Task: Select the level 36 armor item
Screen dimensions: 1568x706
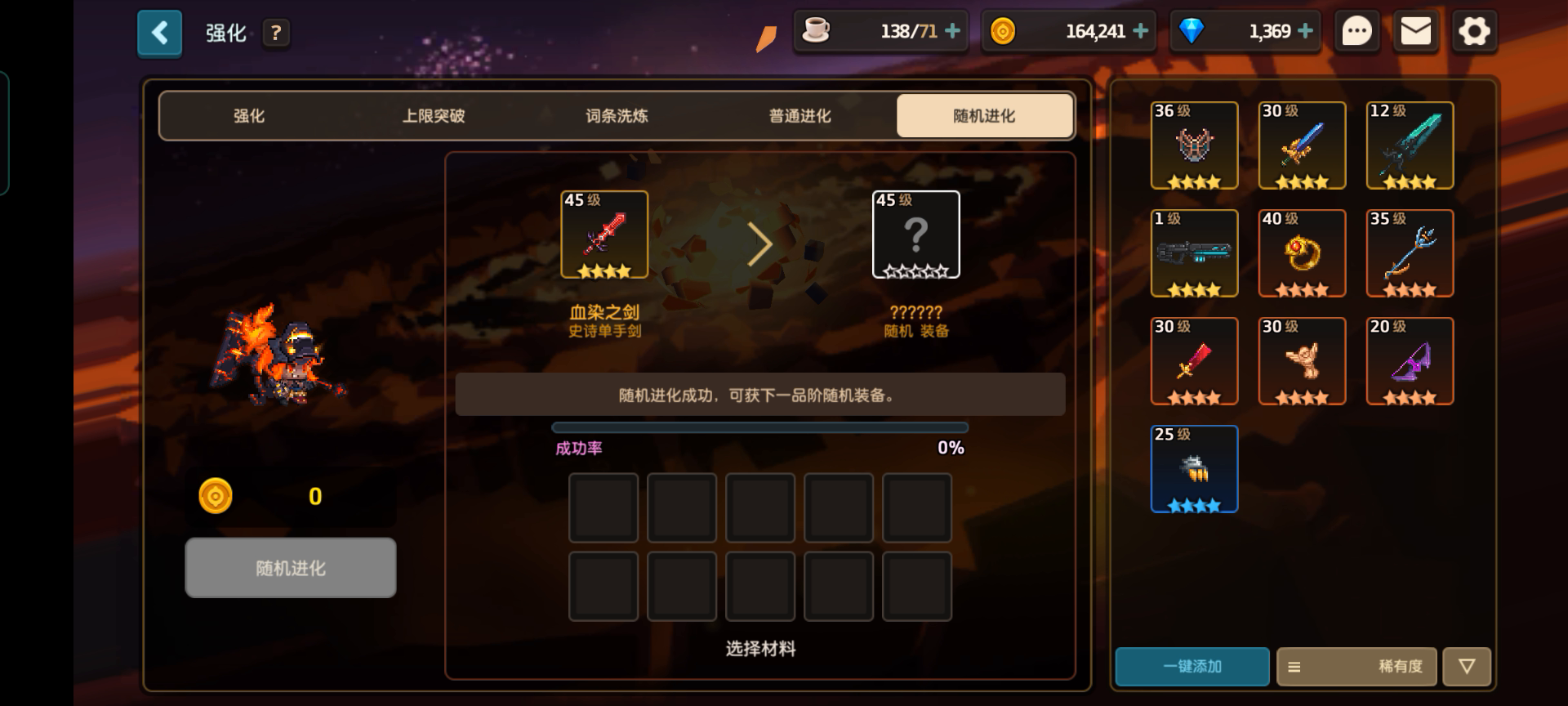Action: [x=1194, y=145]
